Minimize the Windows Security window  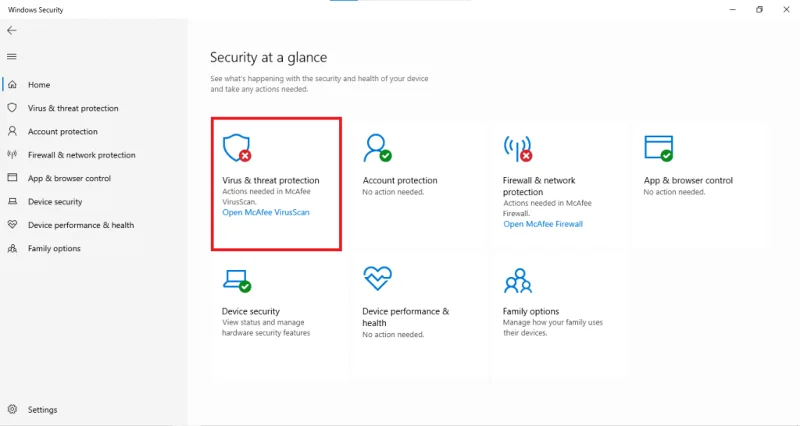pyautogui.click(x=733, y=10)
